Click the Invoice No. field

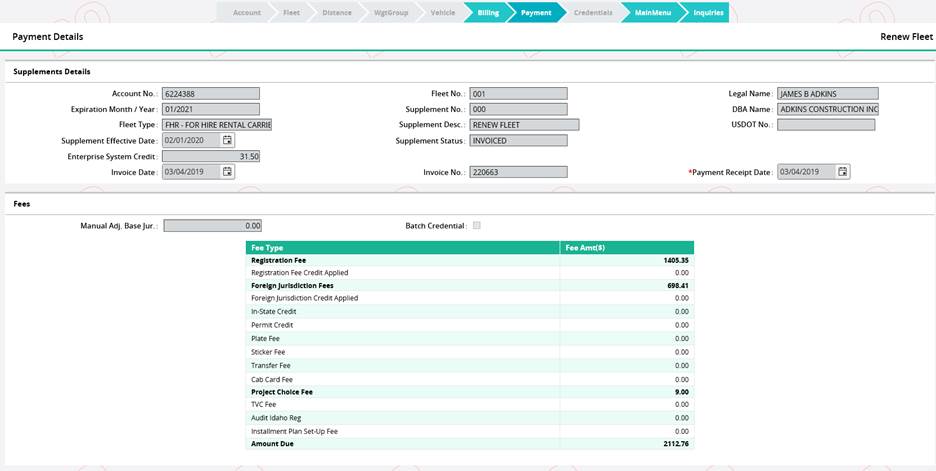pyautogui.click(x=518, y=172)
